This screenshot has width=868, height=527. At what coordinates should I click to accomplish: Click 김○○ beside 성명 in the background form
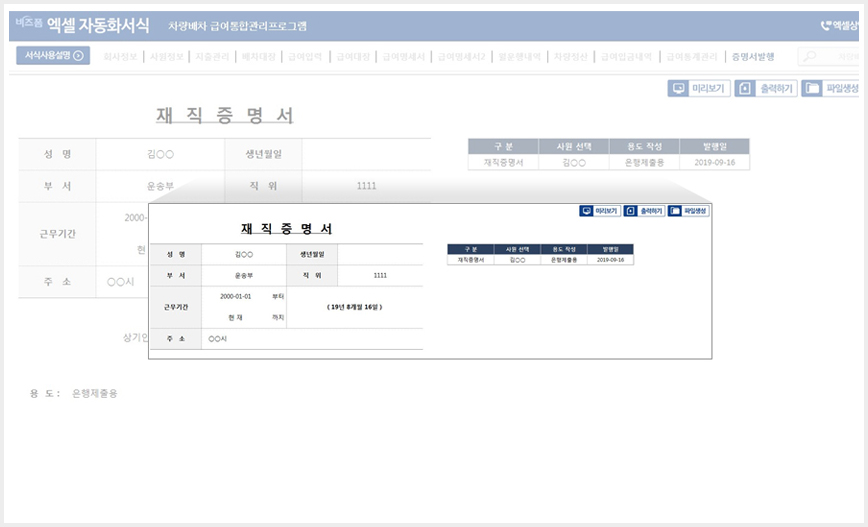click(x=161, y=154)
